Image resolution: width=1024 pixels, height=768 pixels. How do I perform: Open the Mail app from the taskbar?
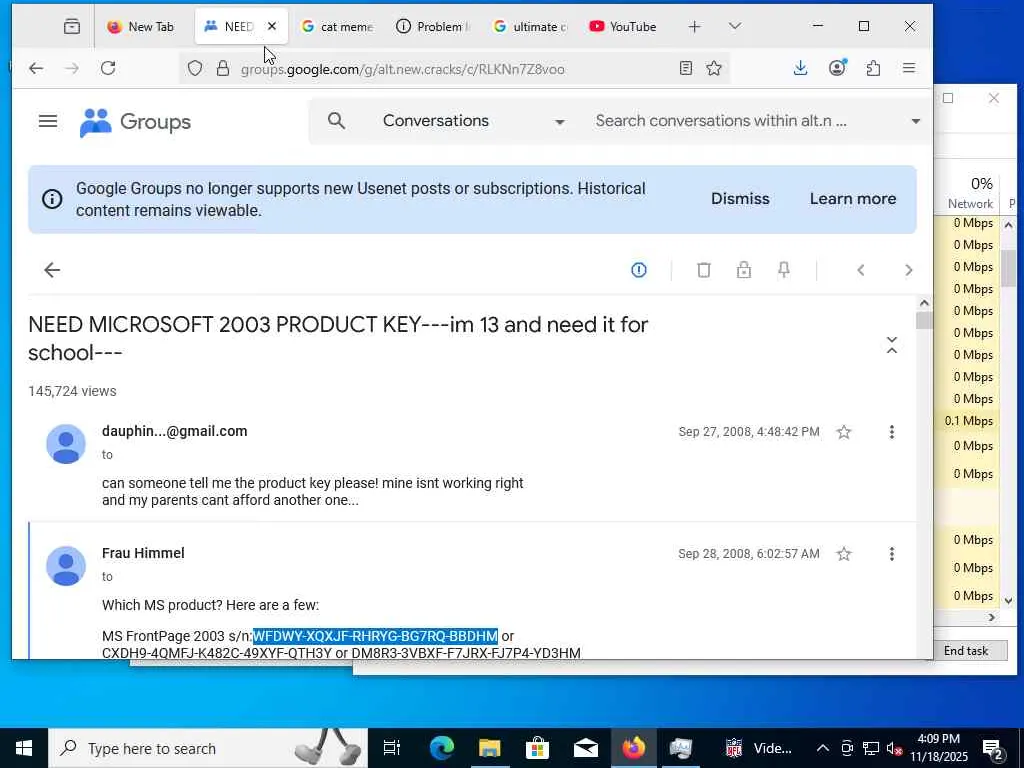(586, 748)
